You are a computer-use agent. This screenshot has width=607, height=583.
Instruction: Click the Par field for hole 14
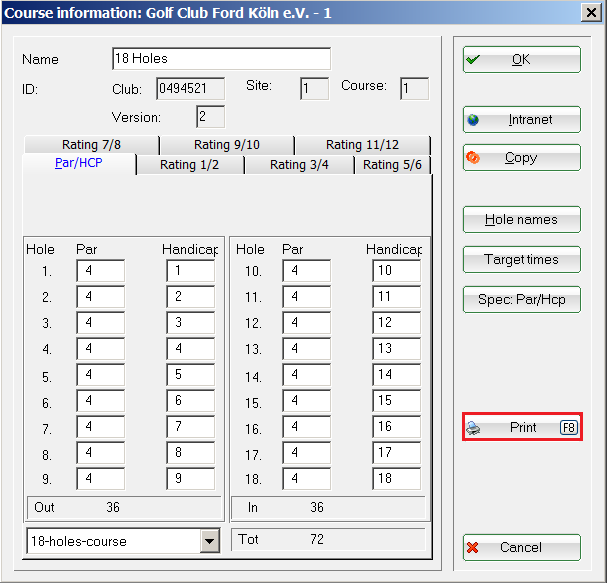[x=307, y=375]
